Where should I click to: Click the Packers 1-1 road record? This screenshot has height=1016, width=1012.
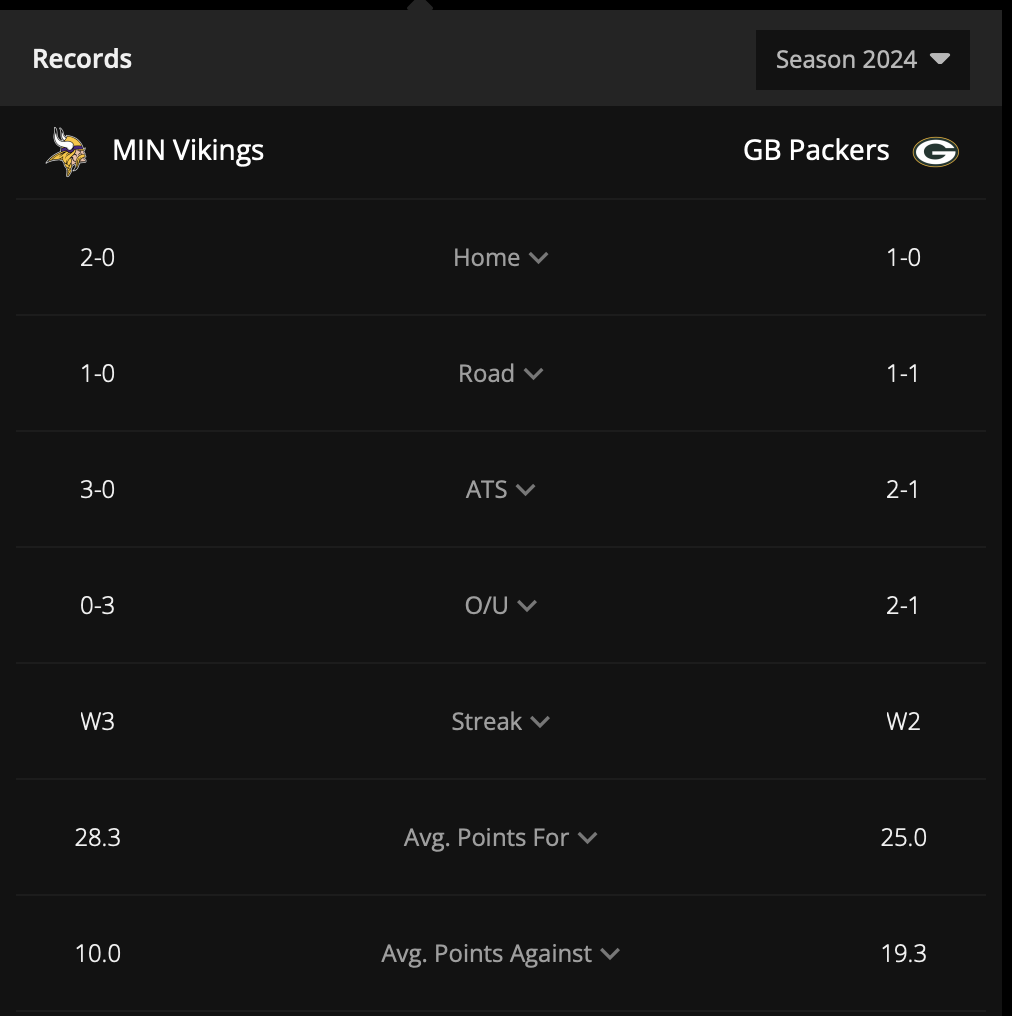(x=903, y=374)
